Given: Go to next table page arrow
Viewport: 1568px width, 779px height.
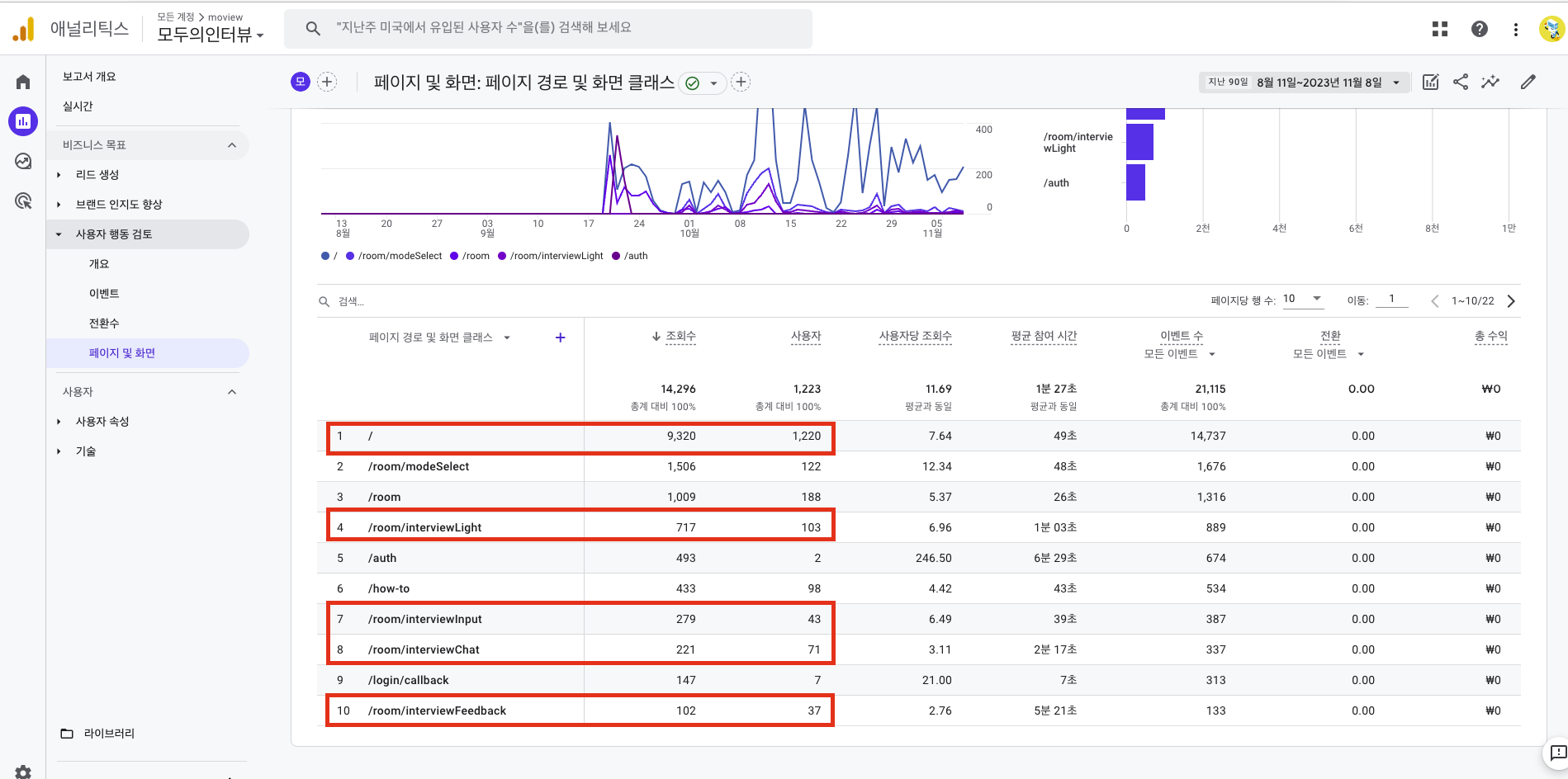Looking at the screenshot, I should 1511,301.
